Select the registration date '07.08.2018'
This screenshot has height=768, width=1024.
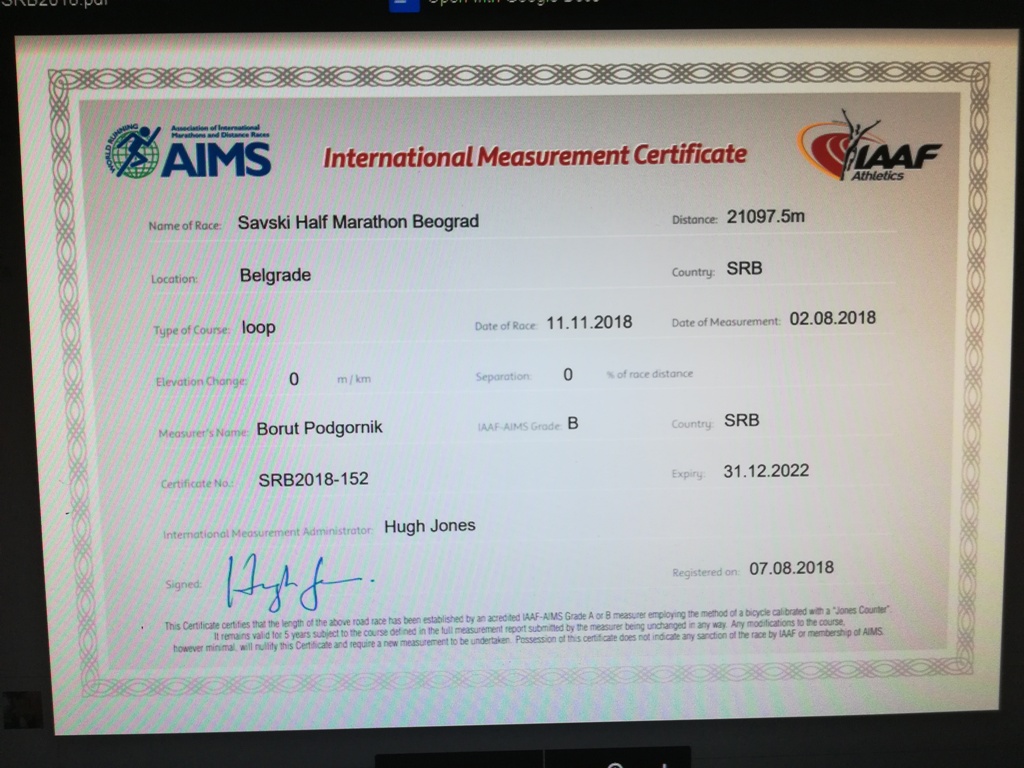pos(792,568)
